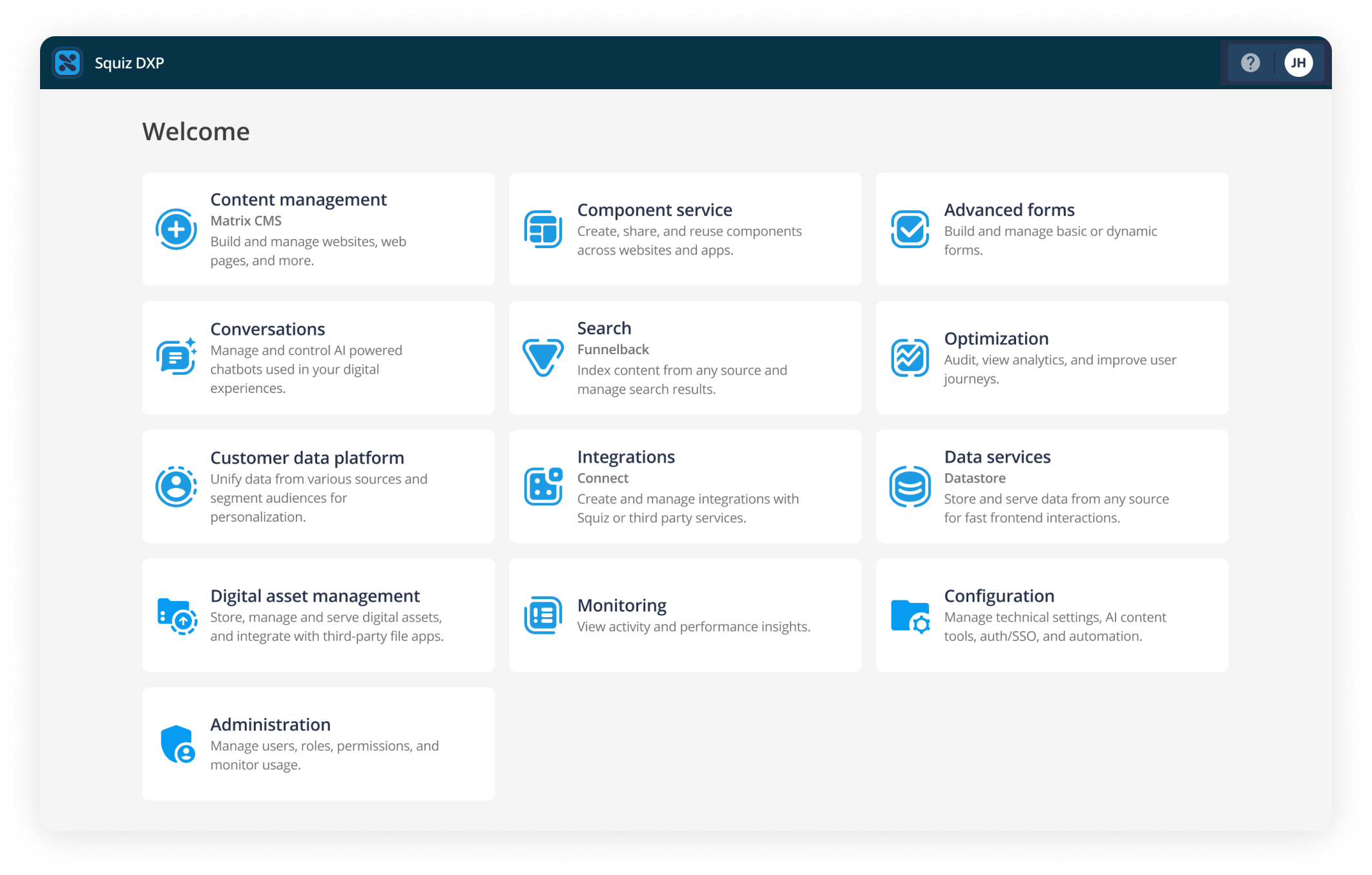Click 'Manage and control AI powered chatbots' text
The image size is (1372, 875).
pos(306,369)
